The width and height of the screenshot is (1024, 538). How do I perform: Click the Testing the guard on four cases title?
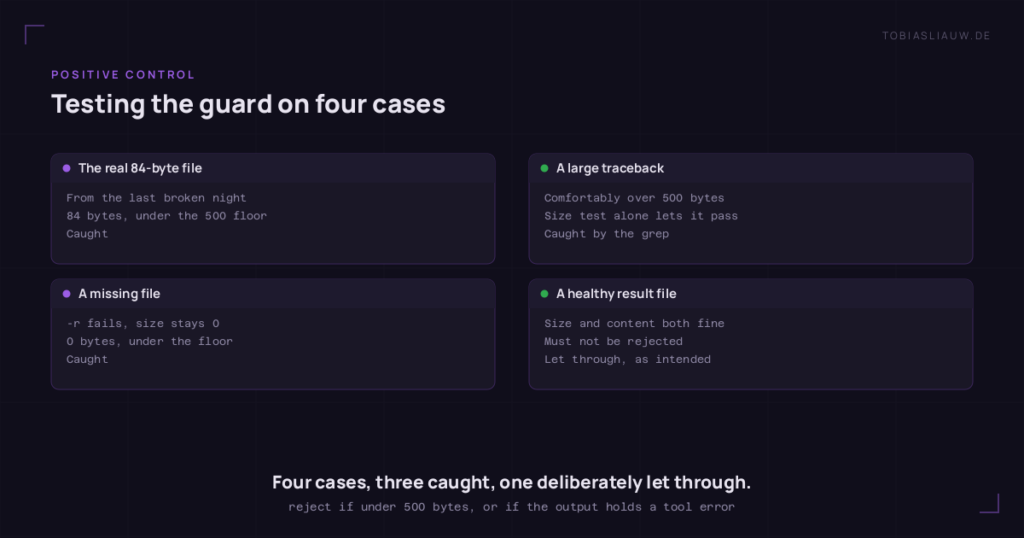coord(248,104)
